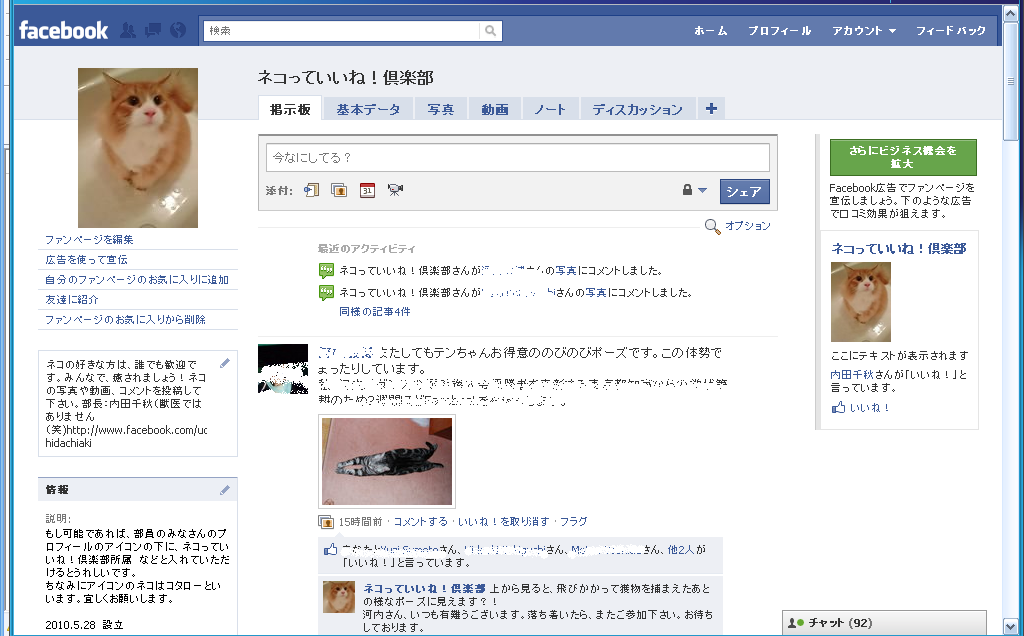Click ファンページのお気に入りから削除 link
Viewport: 1024px width, 636px height.
[x=125, y=319]
